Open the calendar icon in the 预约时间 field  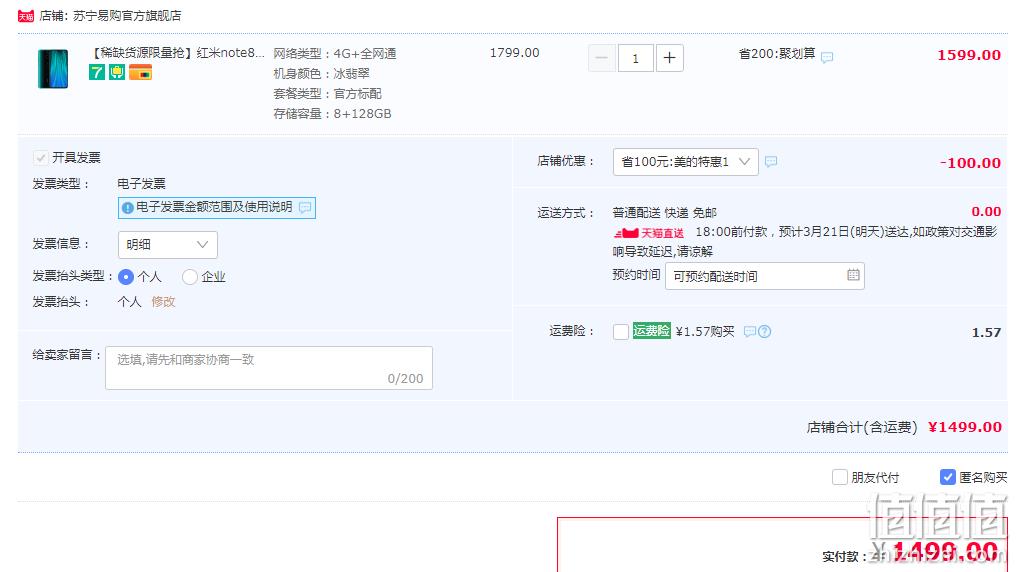coord(854,275)
